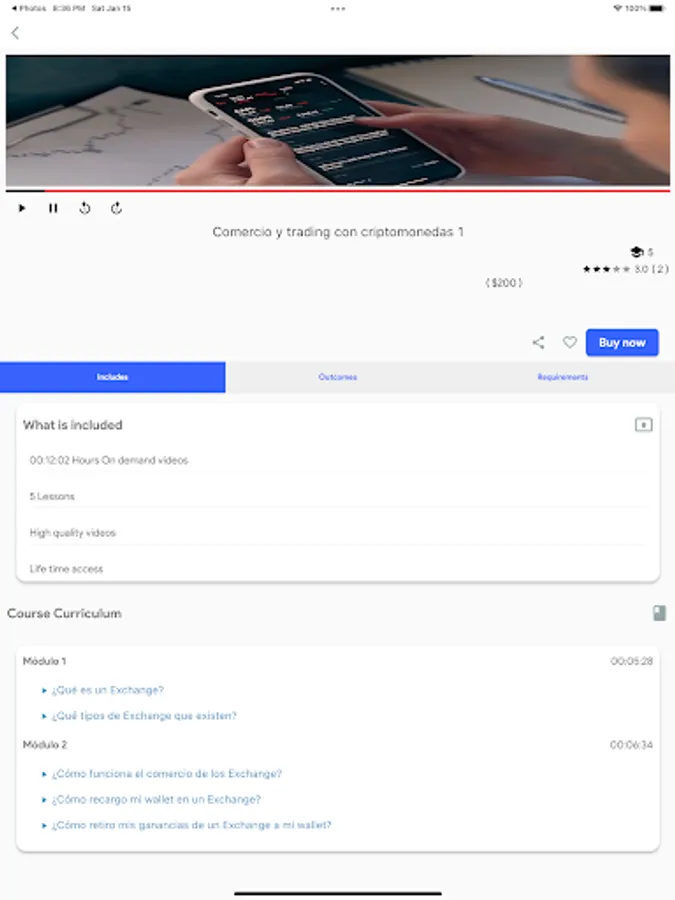Pause the video playback
This screenshot has height=900, width=675.
[53, 208]
